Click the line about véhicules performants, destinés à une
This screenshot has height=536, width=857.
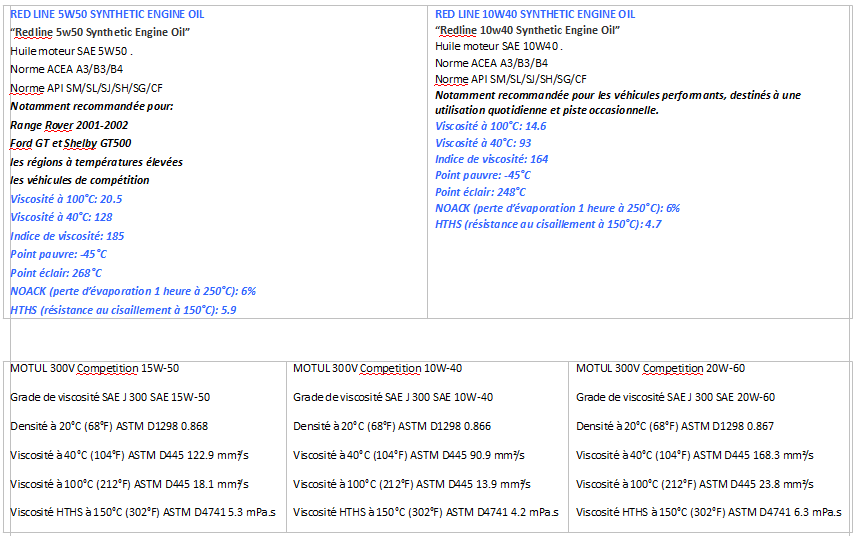pyautogui.click(x=618, y=95)
